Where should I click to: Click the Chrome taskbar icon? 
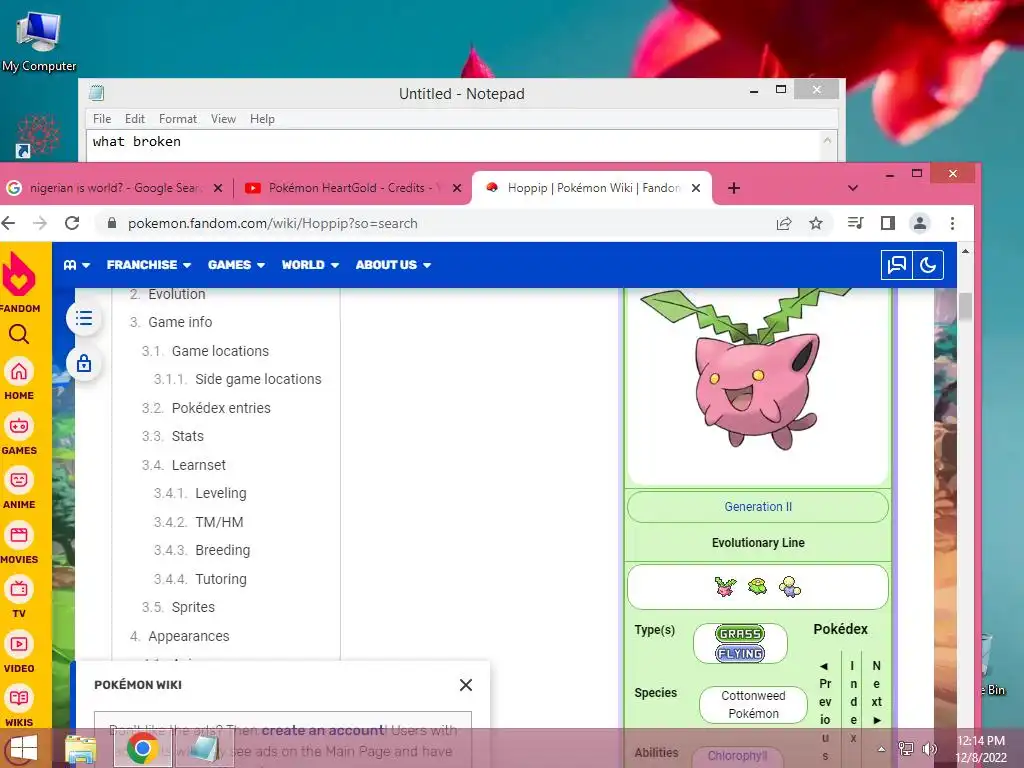coord(143,748)
